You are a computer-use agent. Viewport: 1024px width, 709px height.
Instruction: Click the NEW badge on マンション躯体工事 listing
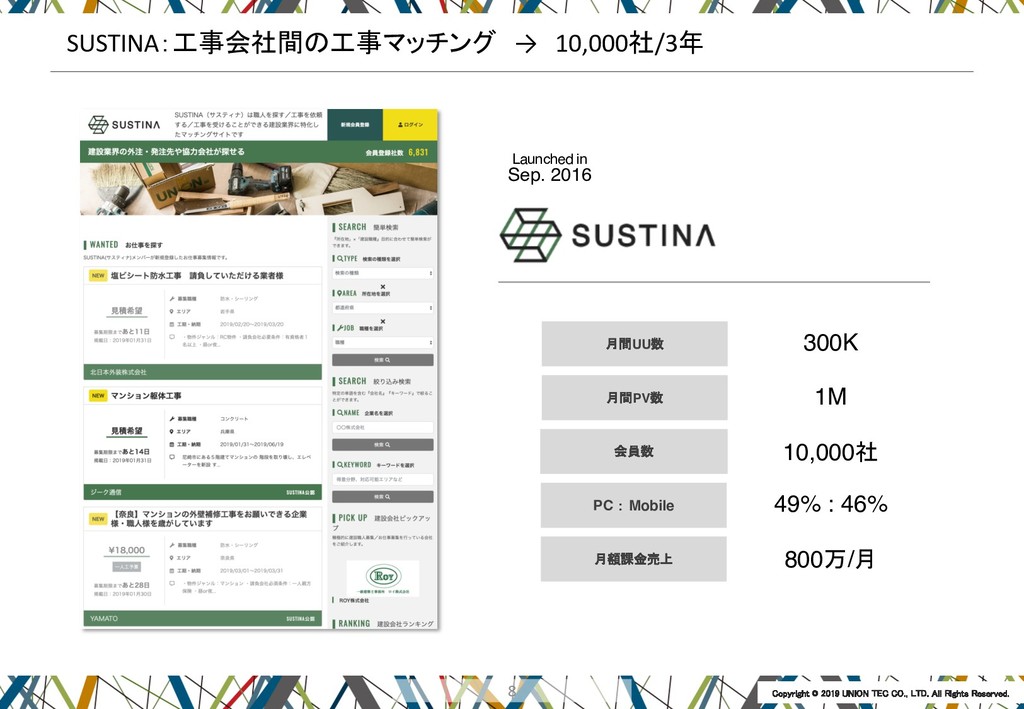click(98, 396)
